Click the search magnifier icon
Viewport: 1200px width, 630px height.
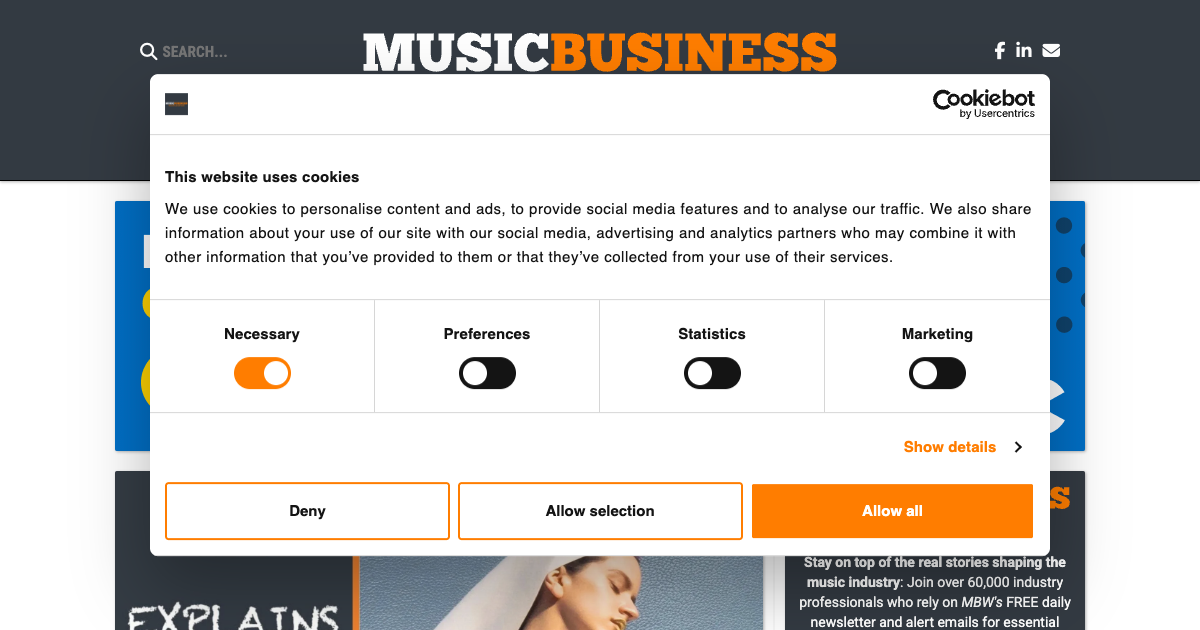tap(148, 51)
